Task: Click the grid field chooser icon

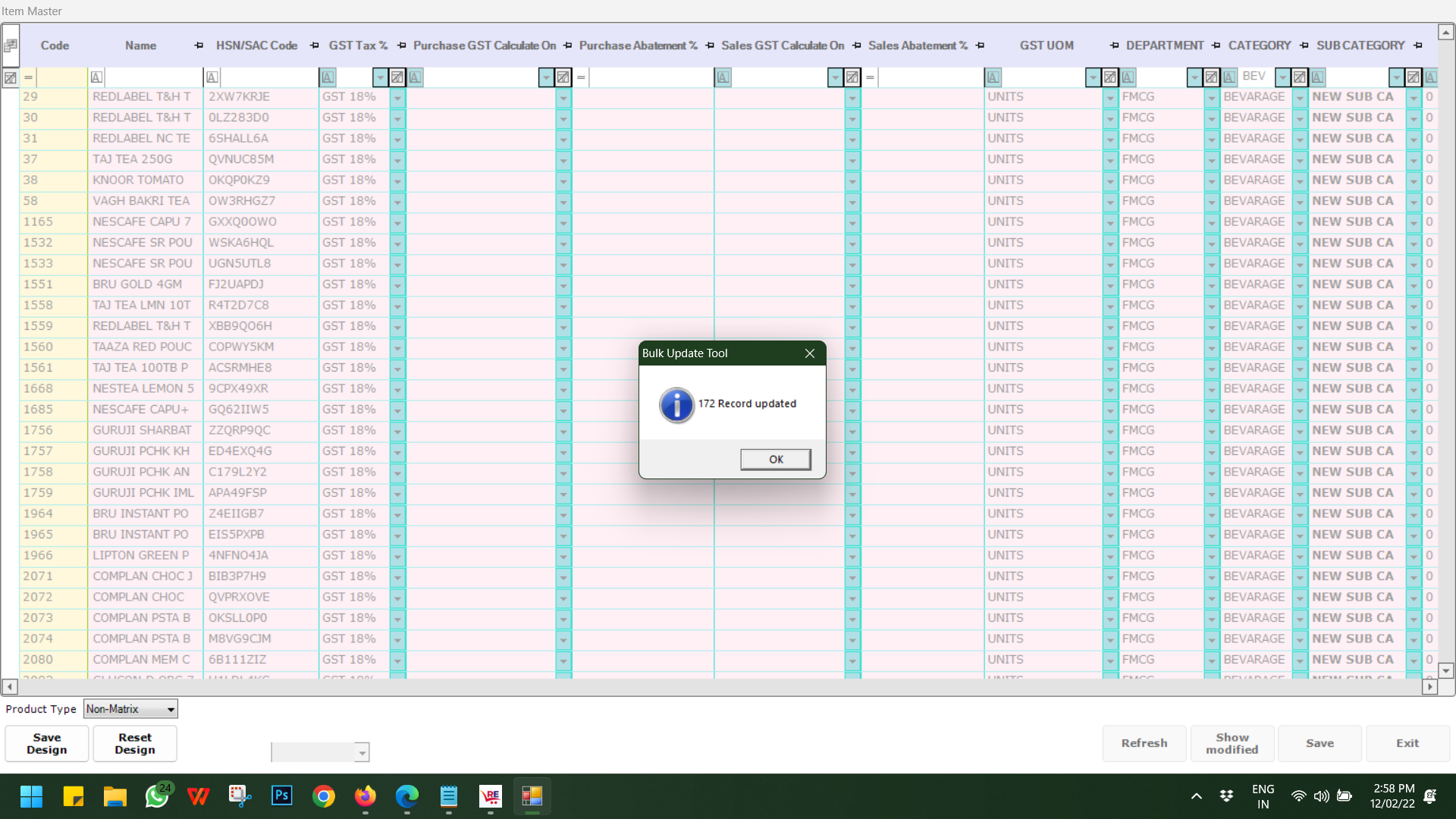Action: pyautogui.click(x=11, y=45)
